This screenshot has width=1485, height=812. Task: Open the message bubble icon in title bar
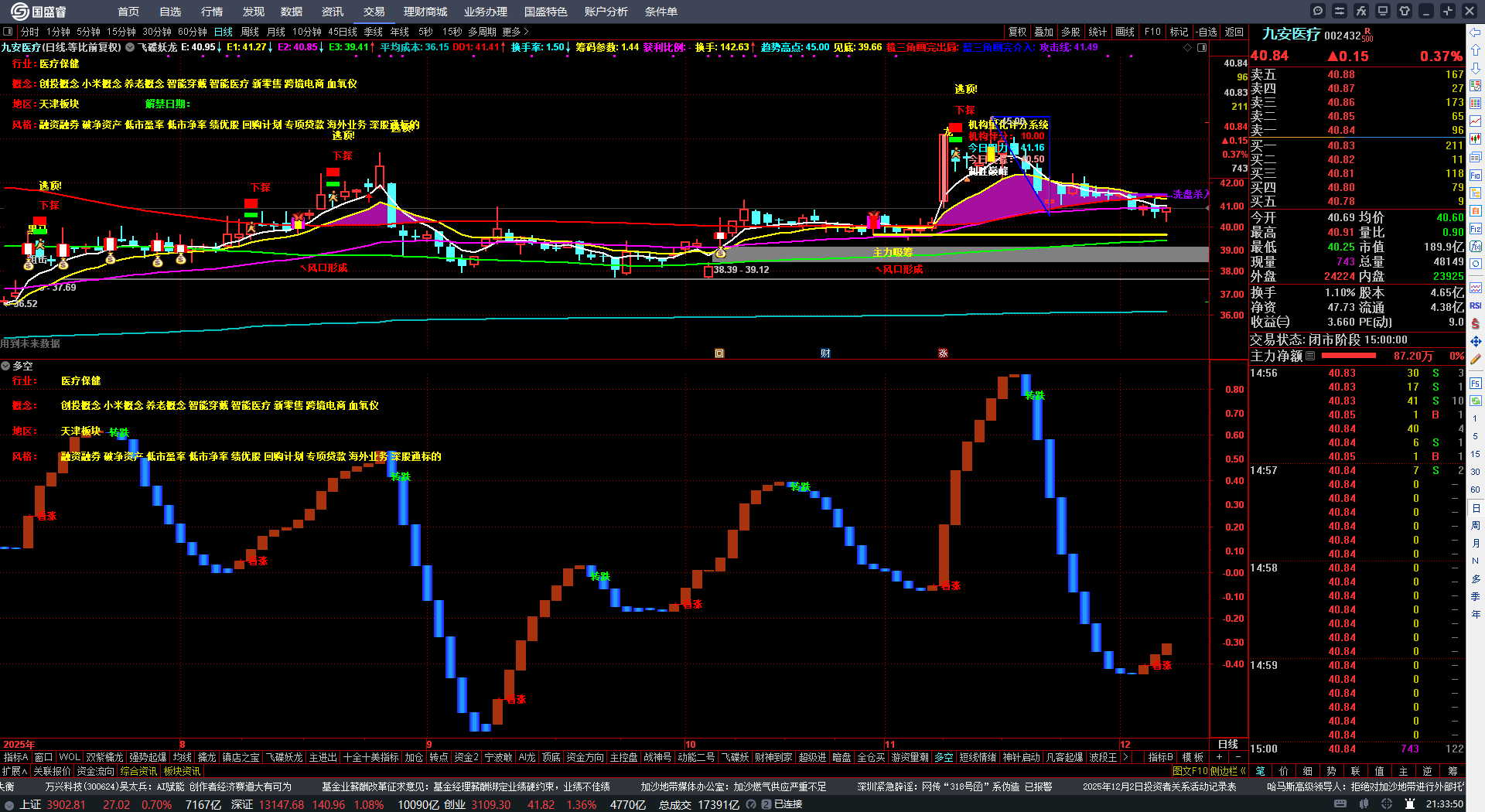click(1318, 11)
